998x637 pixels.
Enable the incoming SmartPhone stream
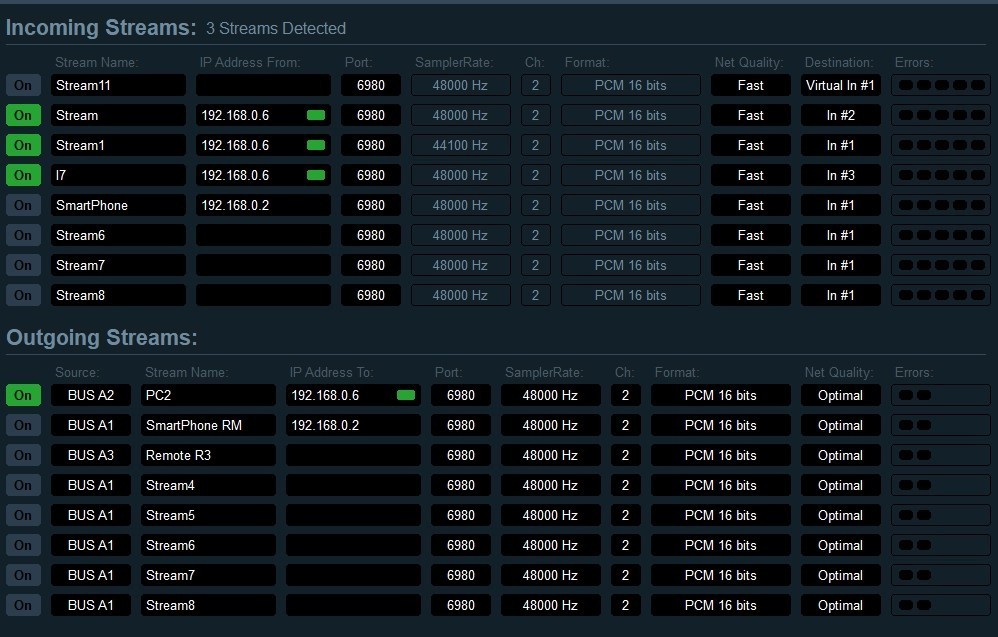(23, 205)
